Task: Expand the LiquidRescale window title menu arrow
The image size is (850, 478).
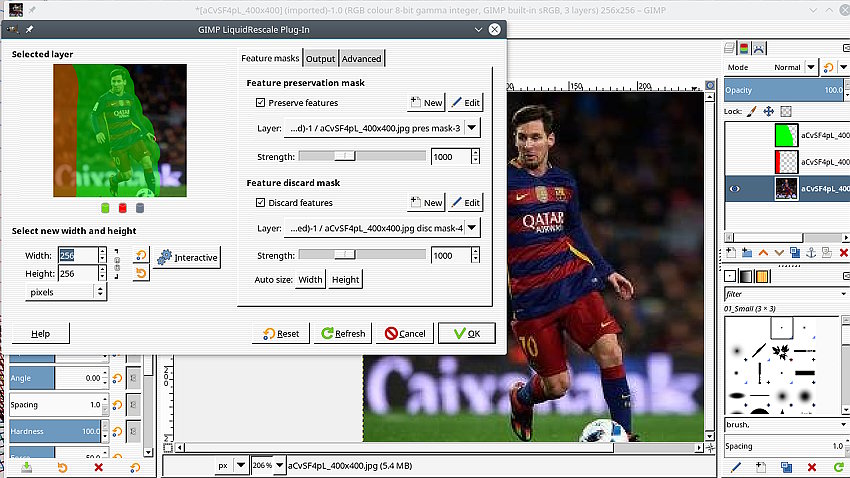Action: [x=478, y=29]
